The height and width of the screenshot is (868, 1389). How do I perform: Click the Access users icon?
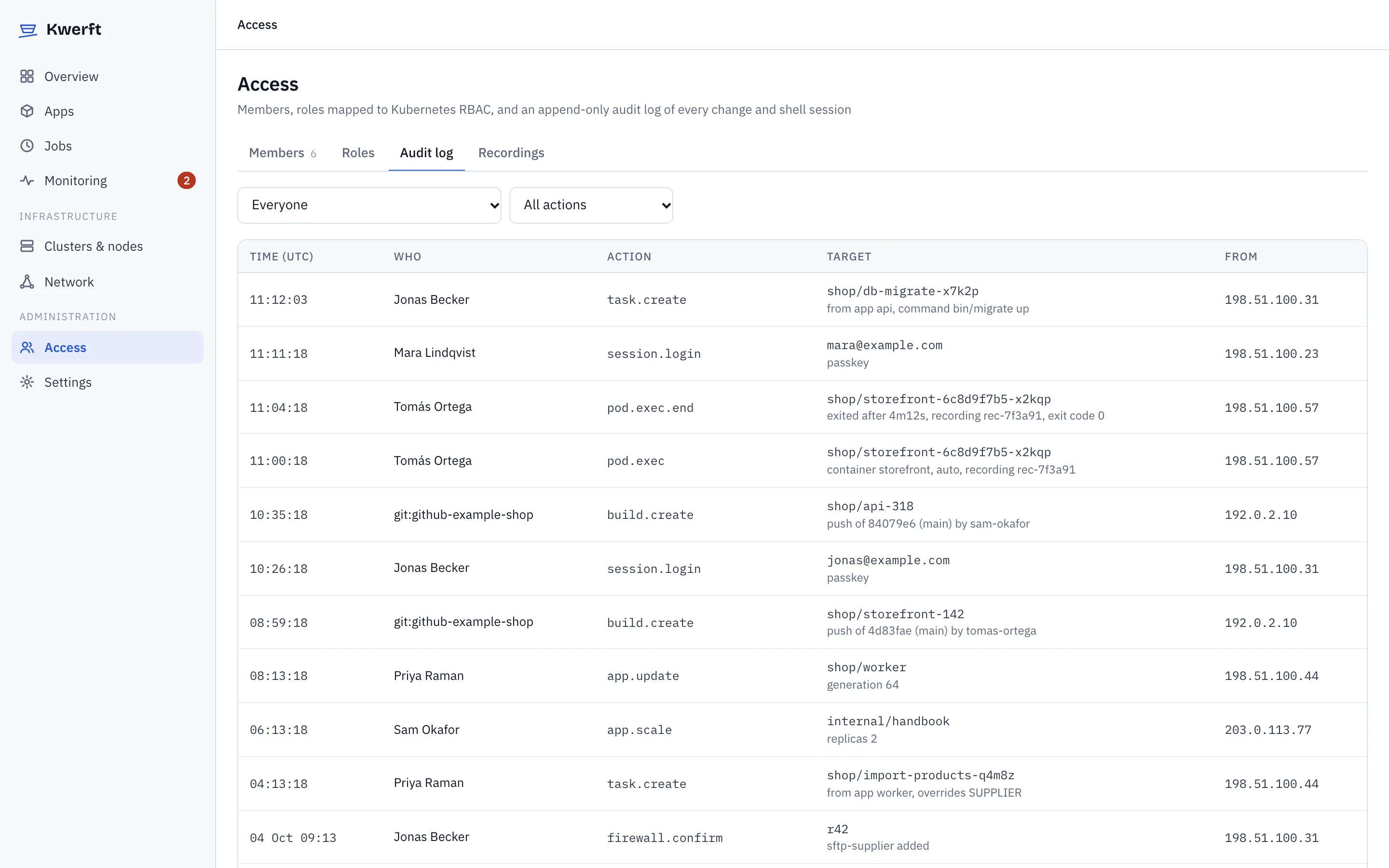coord(27,347)
